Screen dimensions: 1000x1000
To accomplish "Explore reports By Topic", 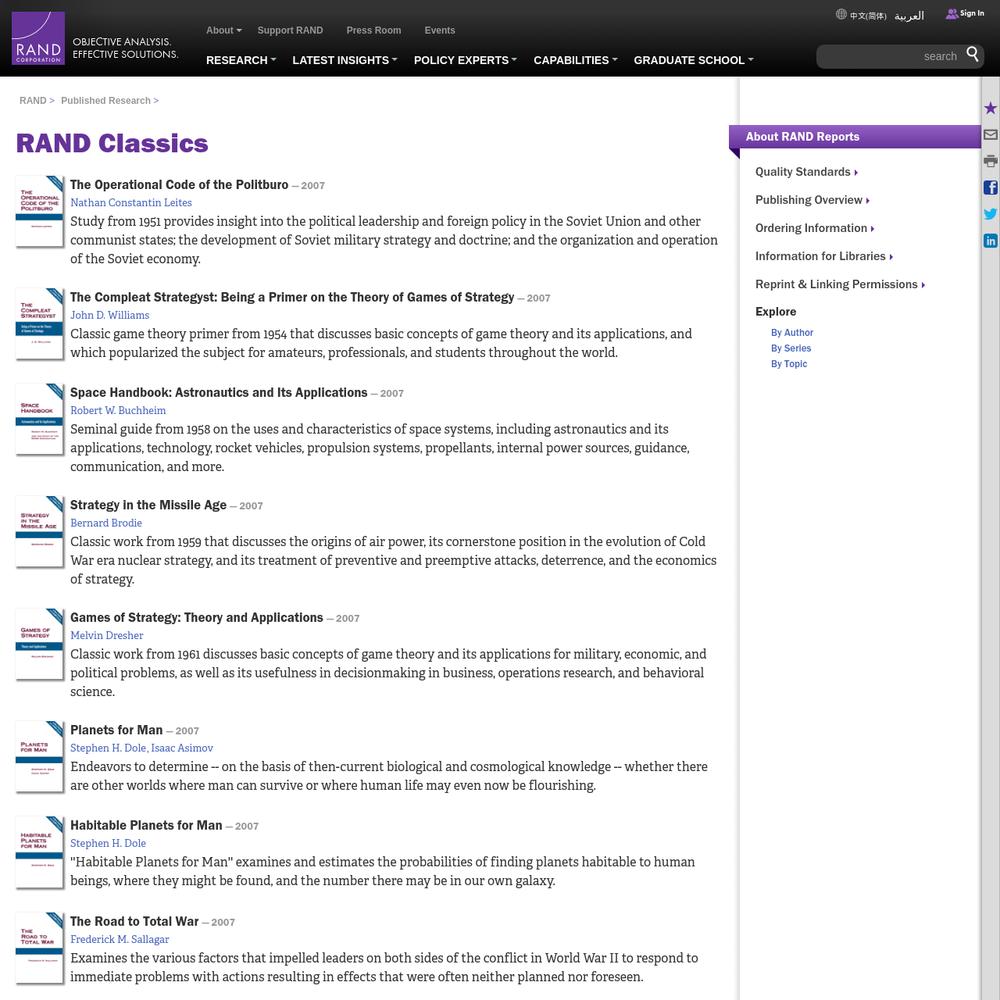I will tap(789, 364).
